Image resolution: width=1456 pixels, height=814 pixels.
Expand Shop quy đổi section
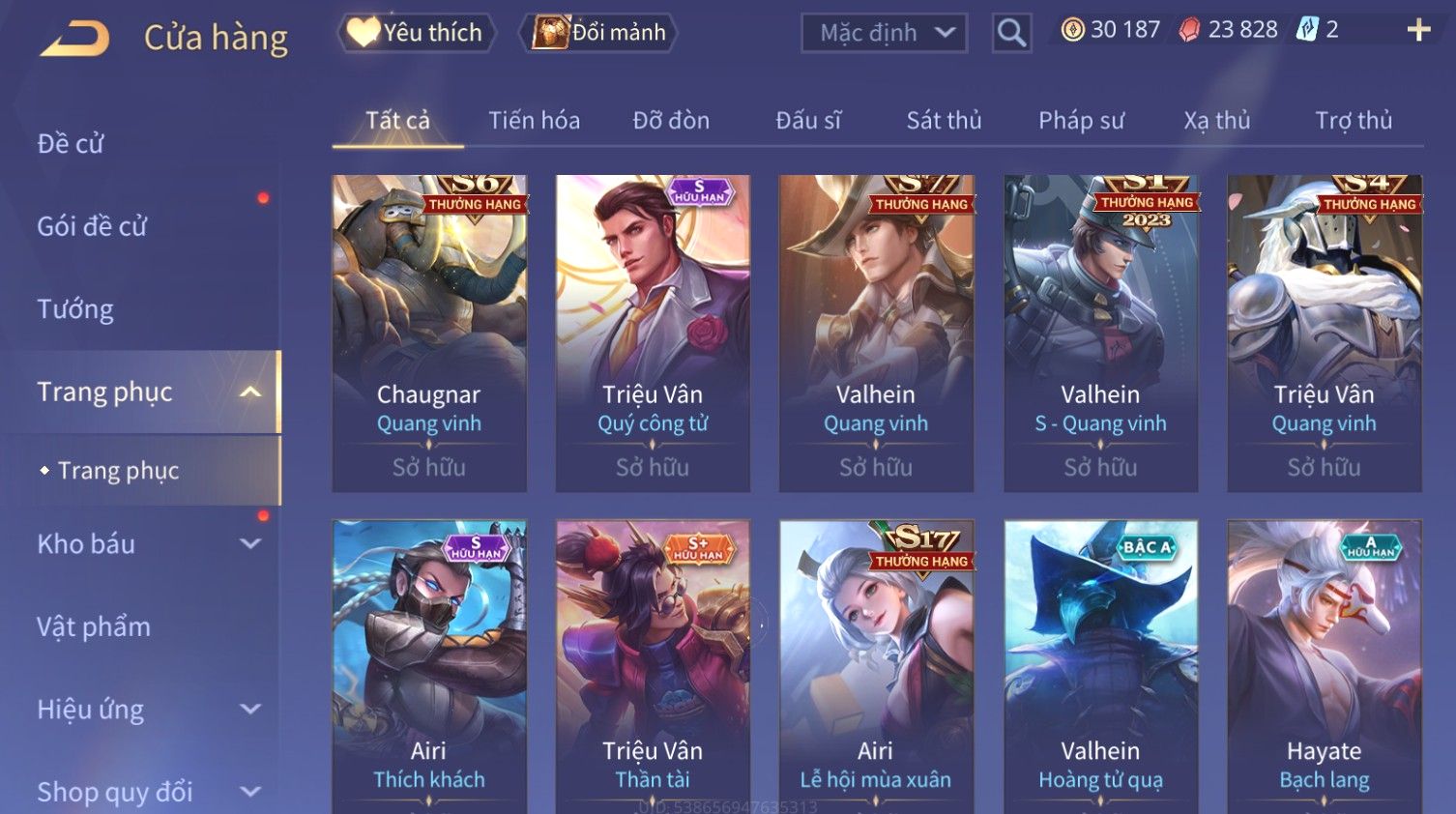(250, 791)
